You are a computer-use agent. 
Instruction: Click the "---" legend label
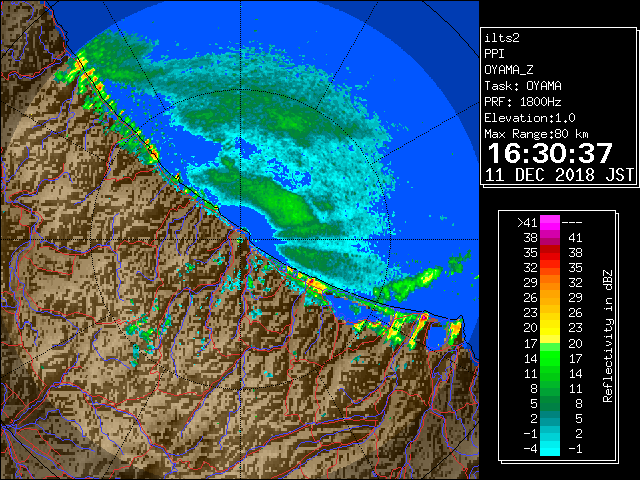[572, 223]
